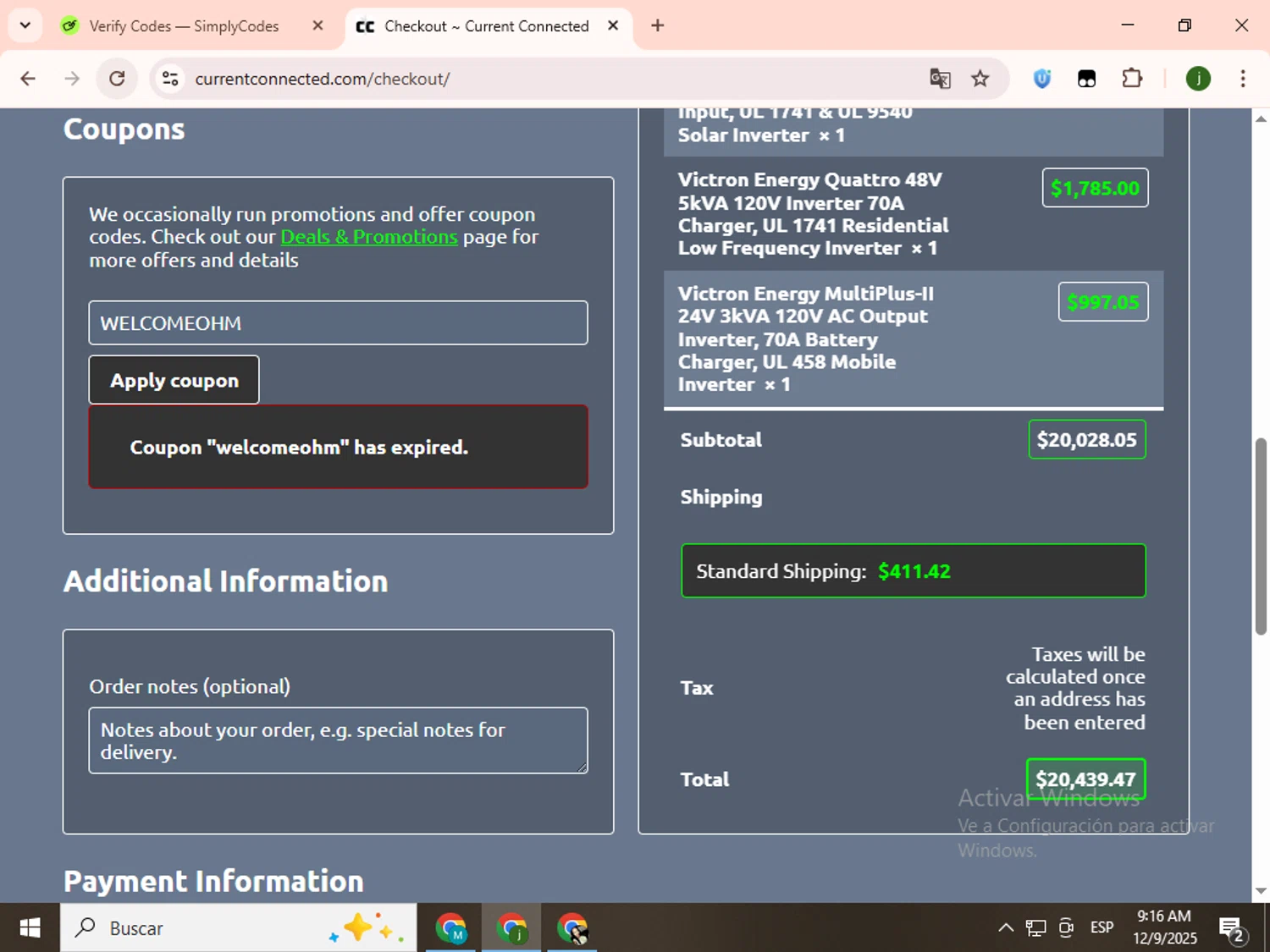Click the translate page icon
Image resolution: width=1270 pixels, height=952 pixels.
coord(940,79)
